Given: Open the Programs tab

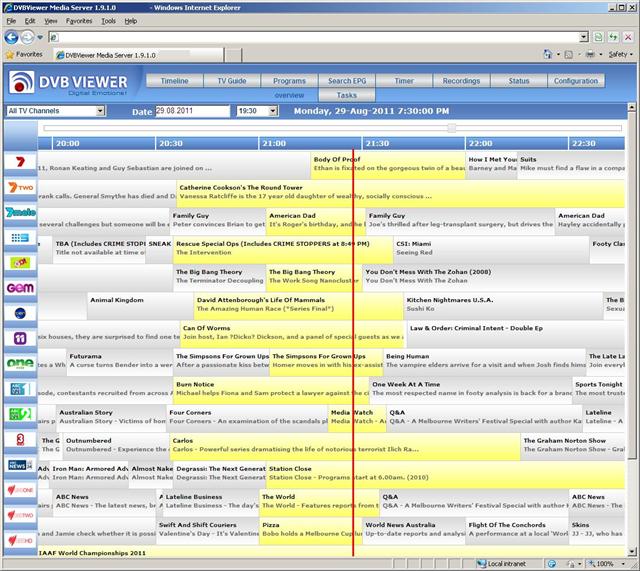Looking at the screenshot, I should pos(289,81).
